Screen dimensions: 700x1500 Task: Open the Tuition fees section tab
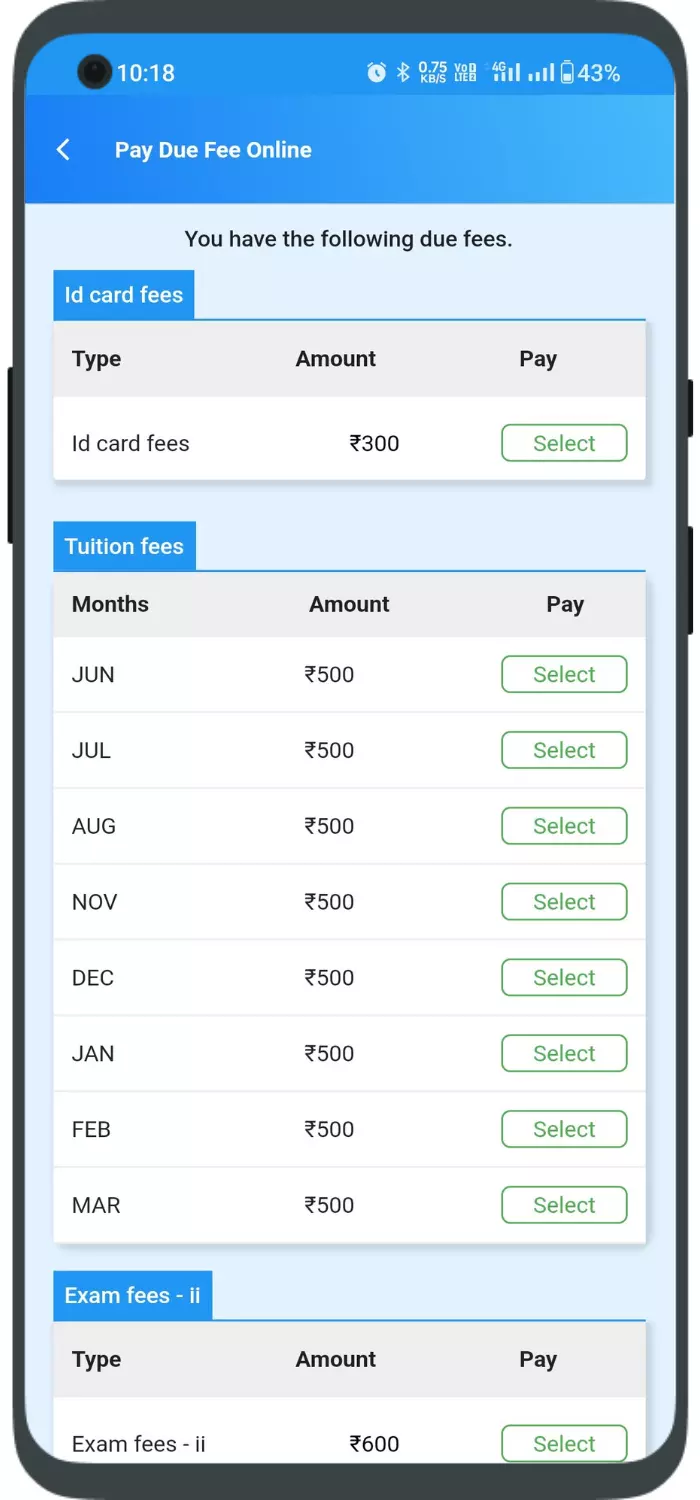(124, 547)
